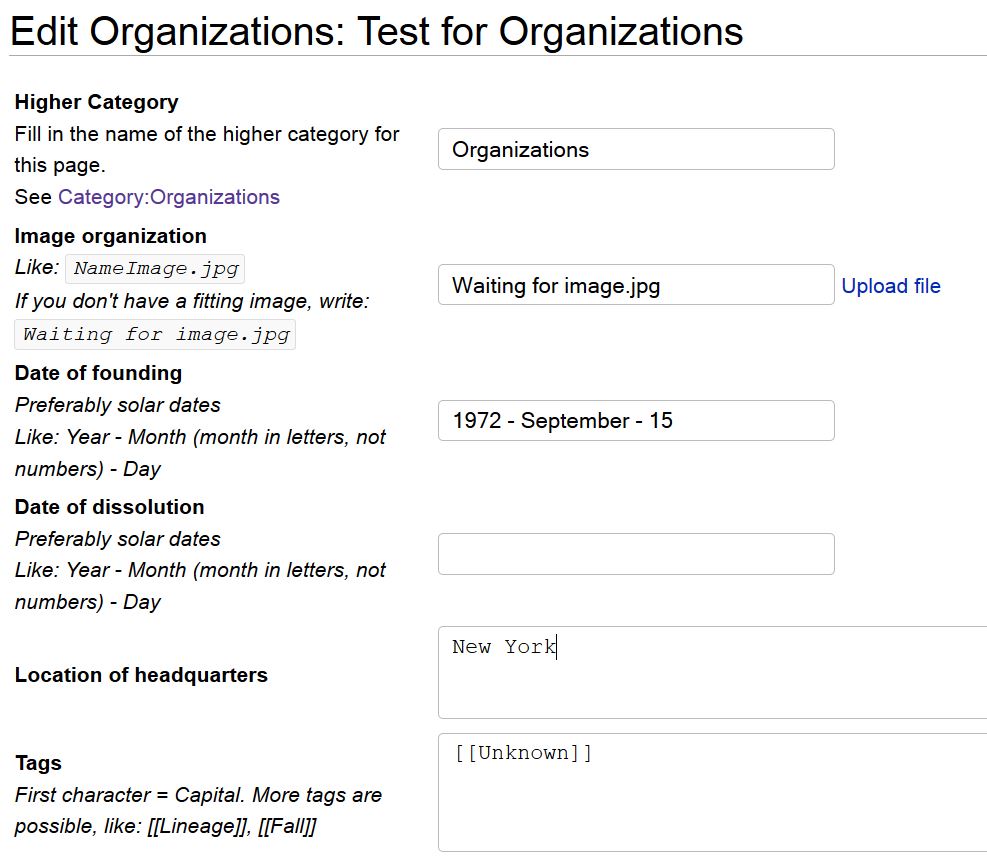Click the "Date of founding" label

[x=98, y=373]
